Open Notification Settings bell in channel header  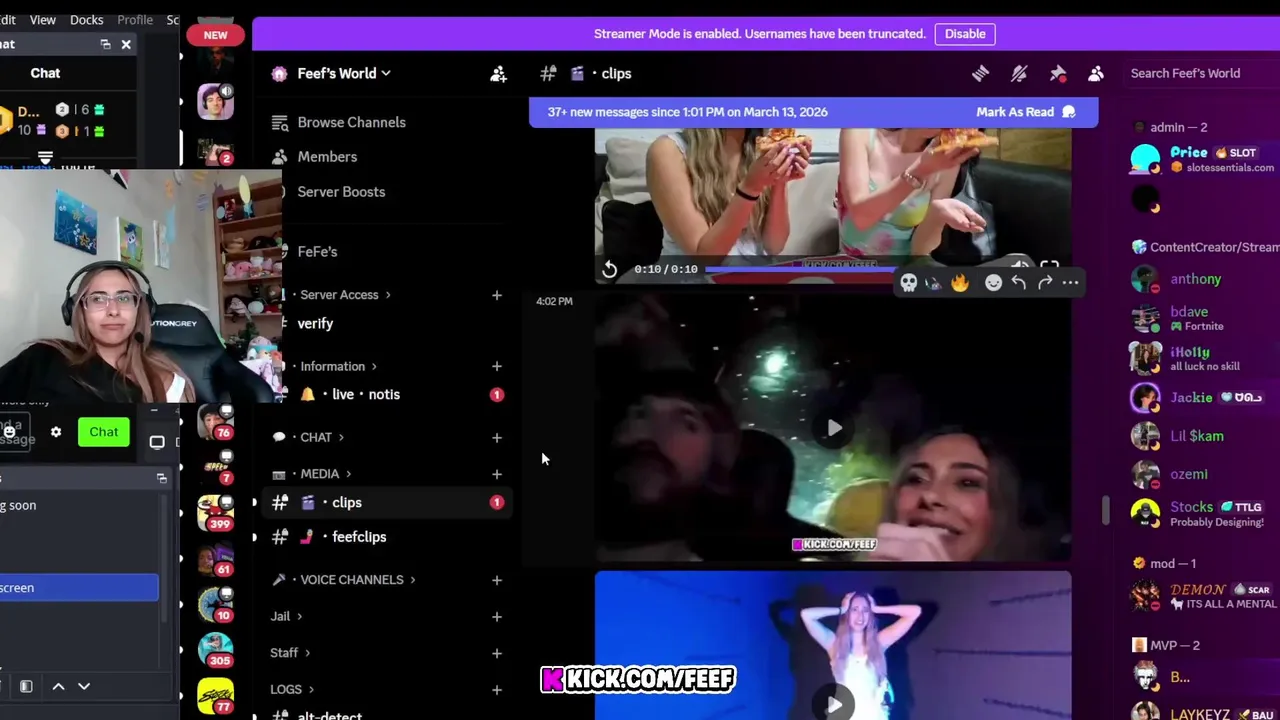click(1019, 73)
